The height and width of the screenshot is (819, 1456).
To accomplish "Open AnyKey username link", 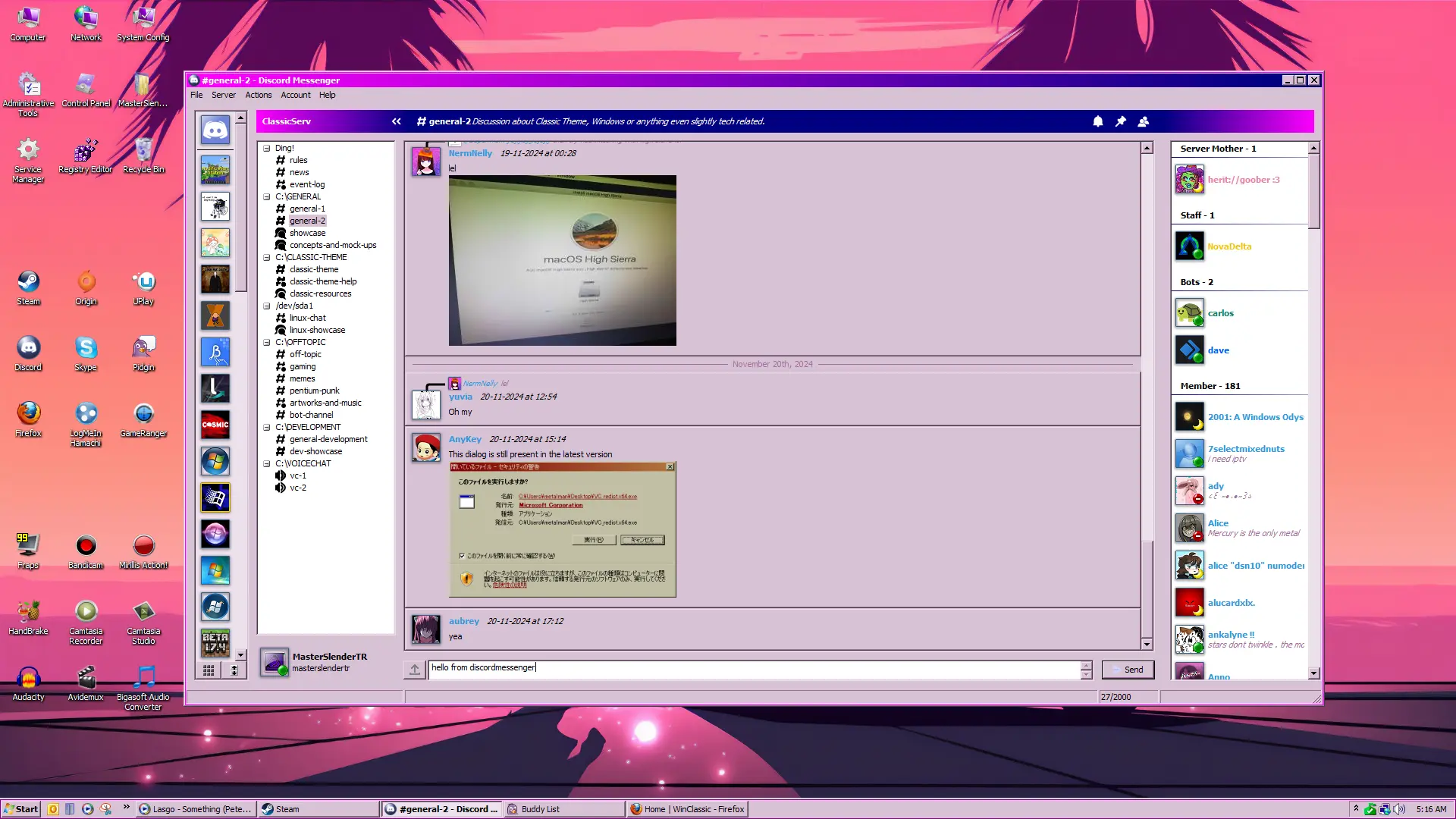I will [465, 439].
